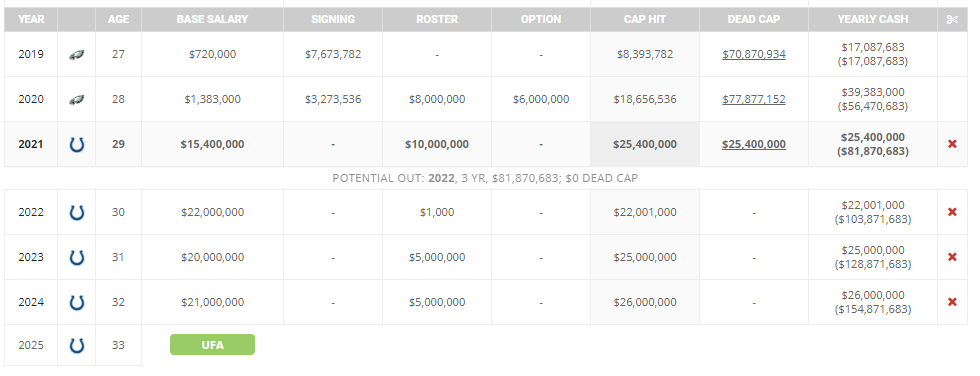Click the red X cut icon for 2024

952,302
